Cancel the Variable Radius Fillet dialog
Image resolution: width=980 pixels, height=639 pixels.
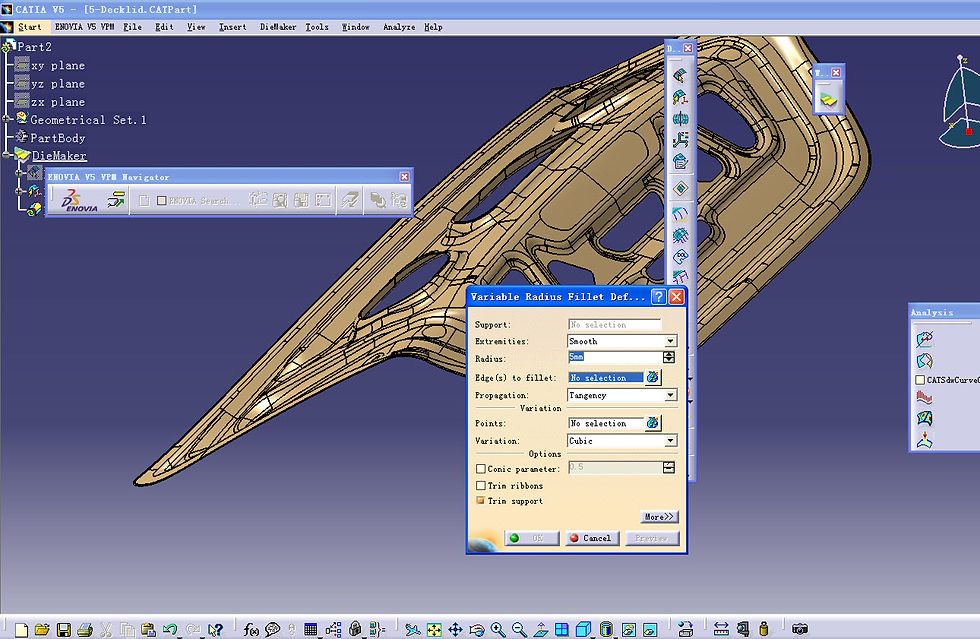(592, 538)
